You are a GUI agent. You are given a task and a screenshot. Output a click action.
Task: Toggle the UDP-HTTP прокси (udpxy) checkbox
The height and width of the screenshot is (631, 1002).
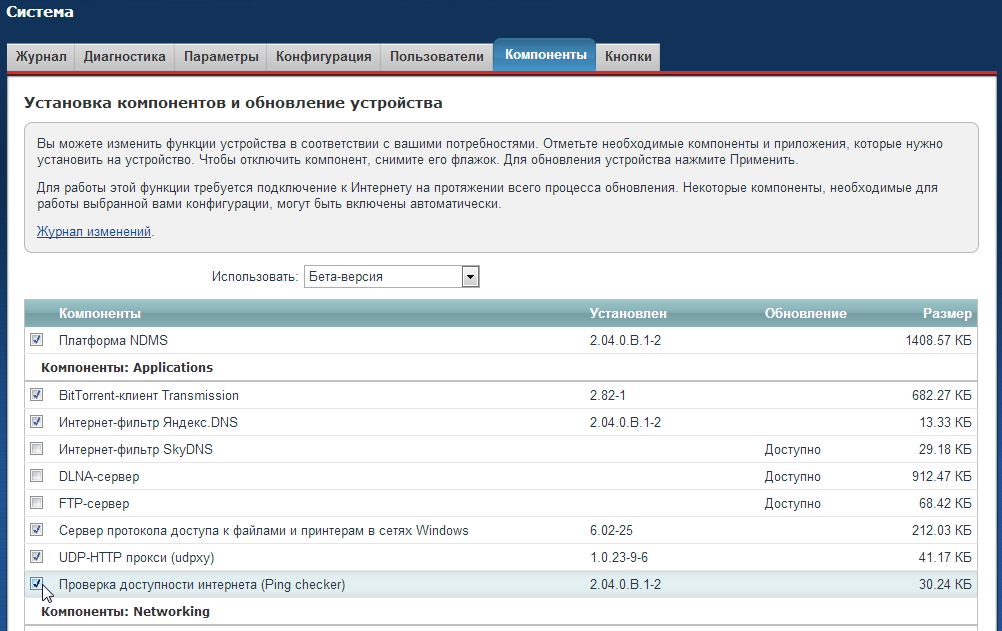(x=37, y=557)
